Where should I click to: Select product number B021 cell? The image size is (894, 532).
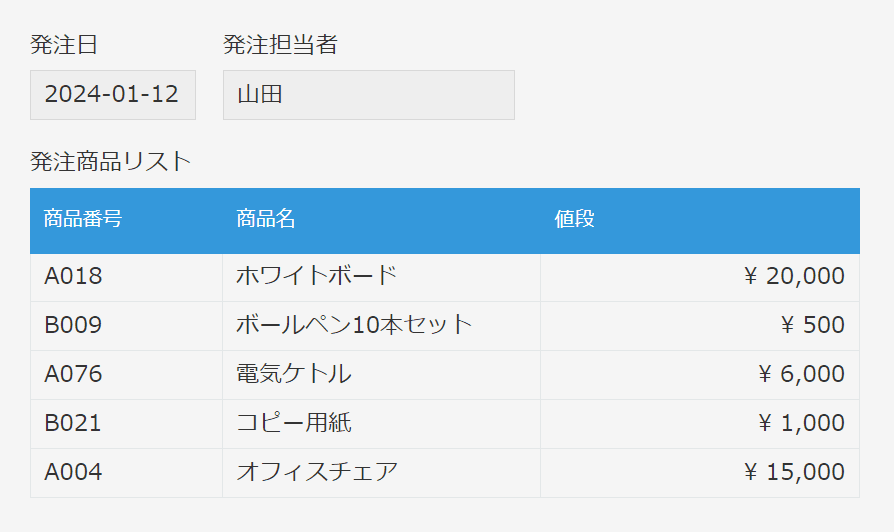(x=126, y=424)
